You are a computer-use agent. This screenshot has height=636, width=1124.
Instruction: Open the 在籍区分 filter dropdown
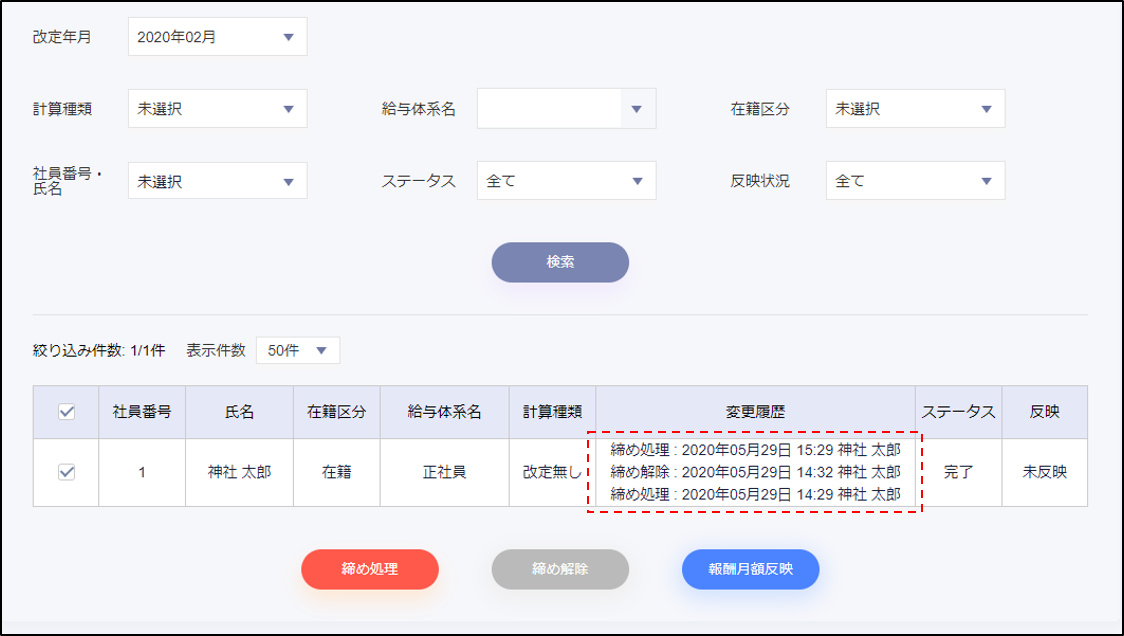914,109
